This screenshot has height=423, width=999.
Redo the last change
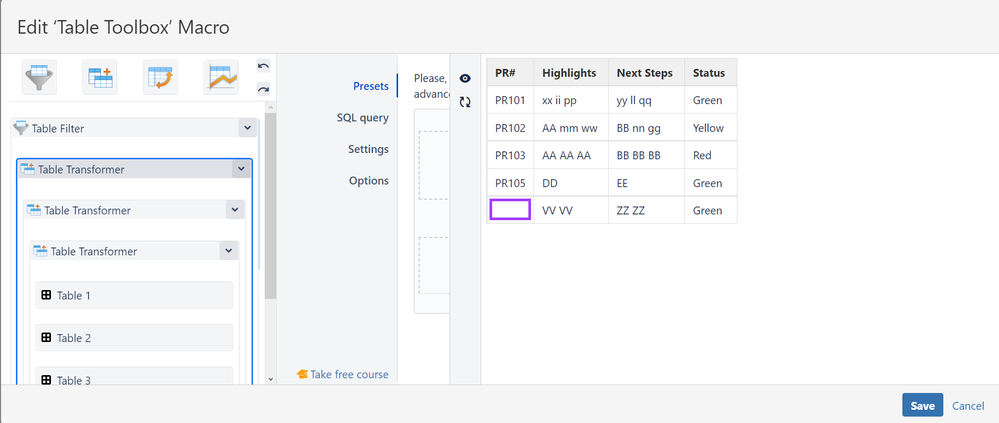[x=263, y=89]
